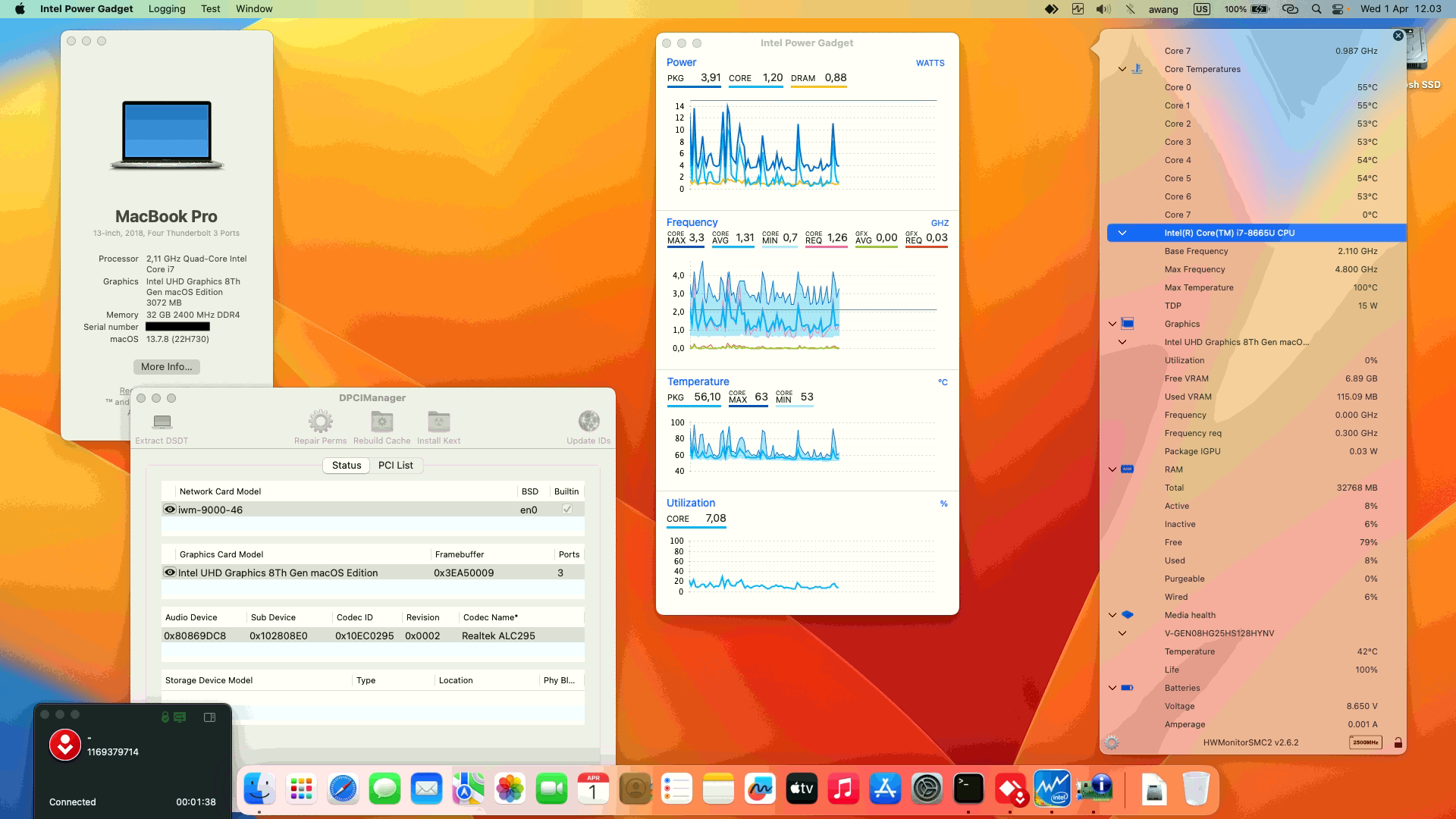The image size is (1456, 819).
Task: Open Music from the Dock
Action: tap(843, 789)
